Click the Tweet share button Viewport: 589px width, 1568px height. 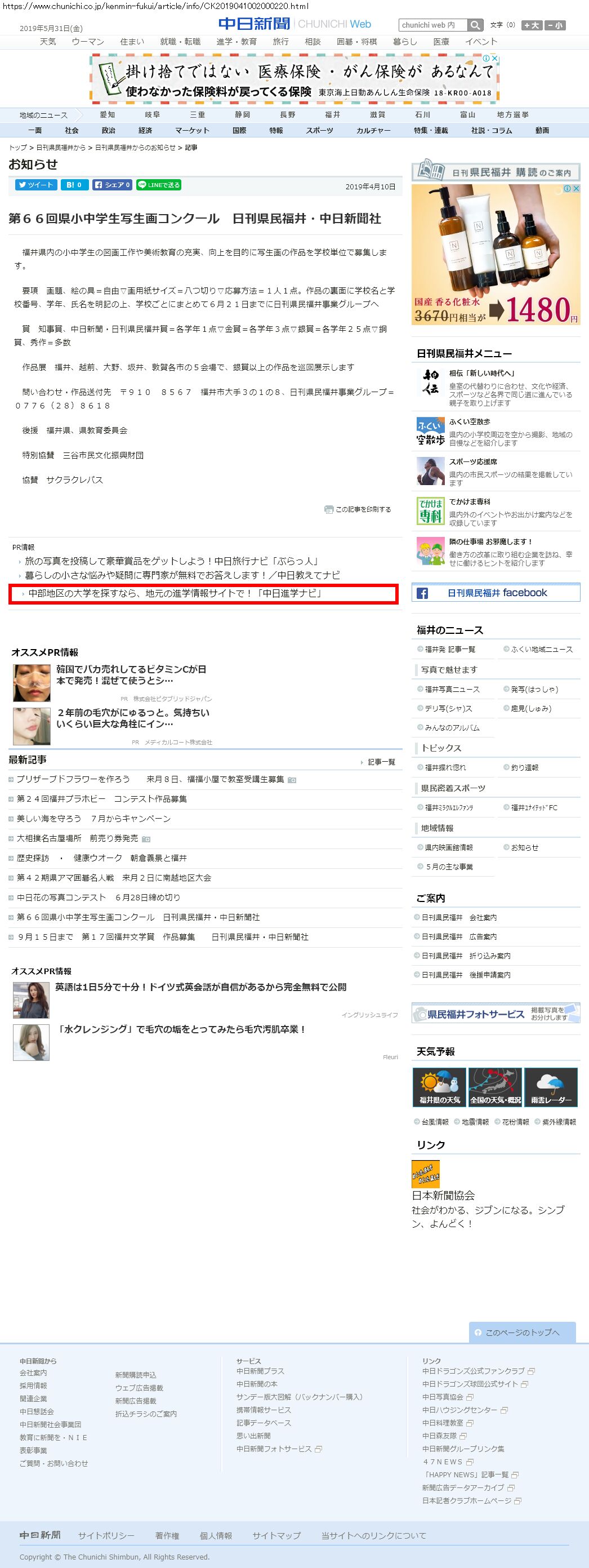(35, 185)
